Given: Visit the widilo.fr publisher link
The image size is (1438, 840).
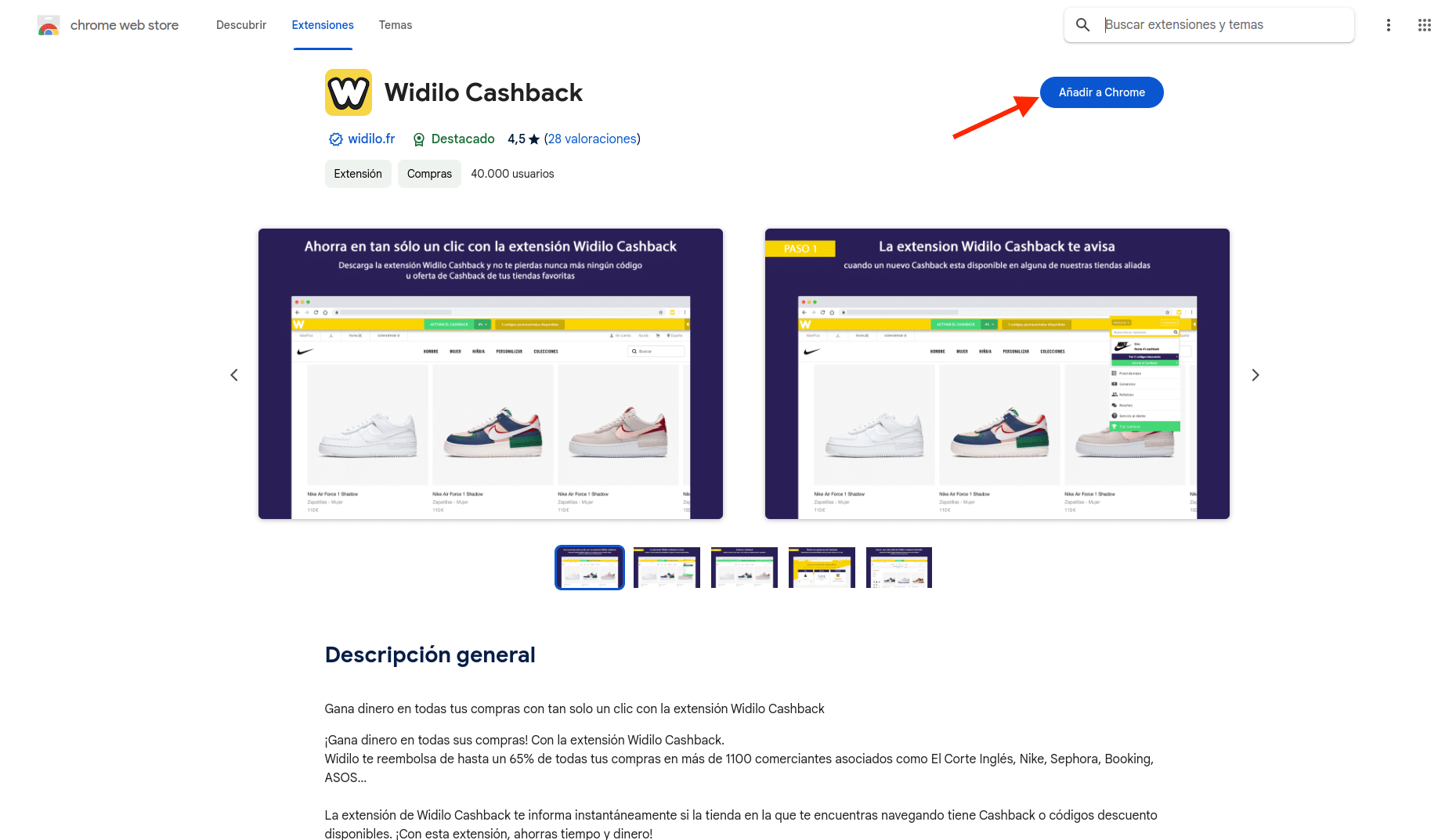Looking at the screenshot, I should coord(371,139).
